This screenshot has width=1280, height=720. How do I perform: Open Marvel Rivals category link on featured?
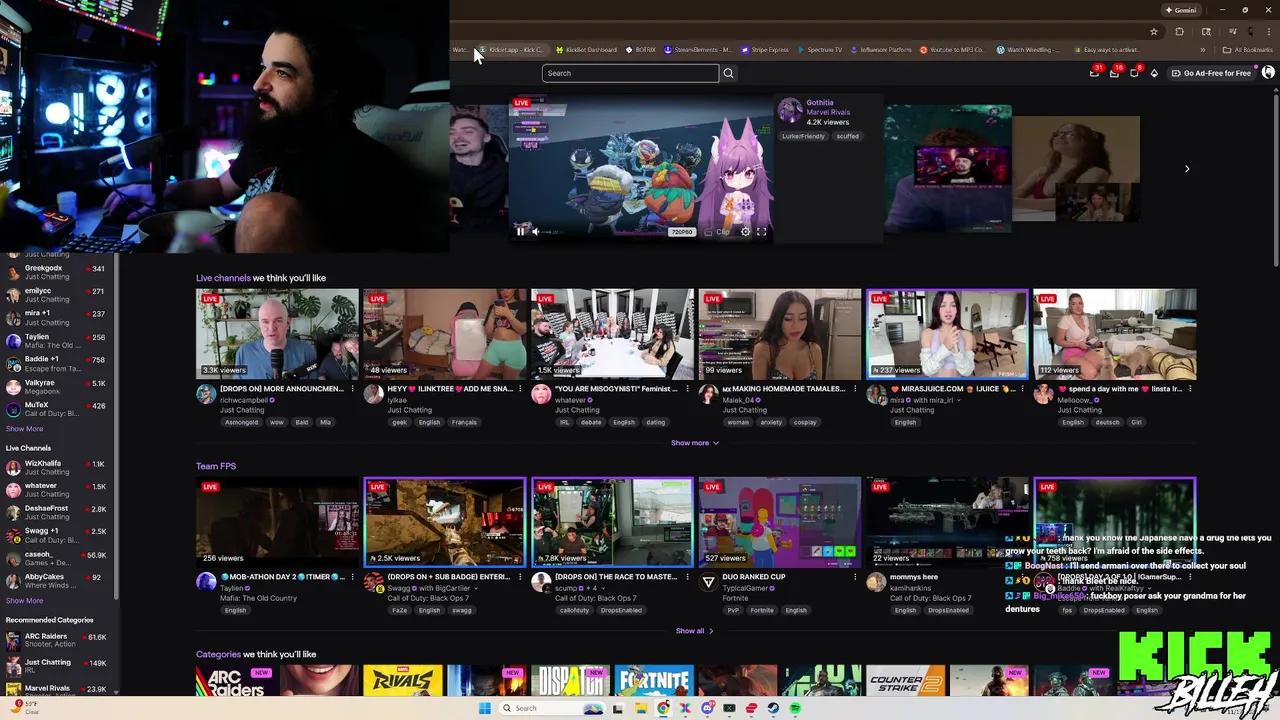[828, 112]
